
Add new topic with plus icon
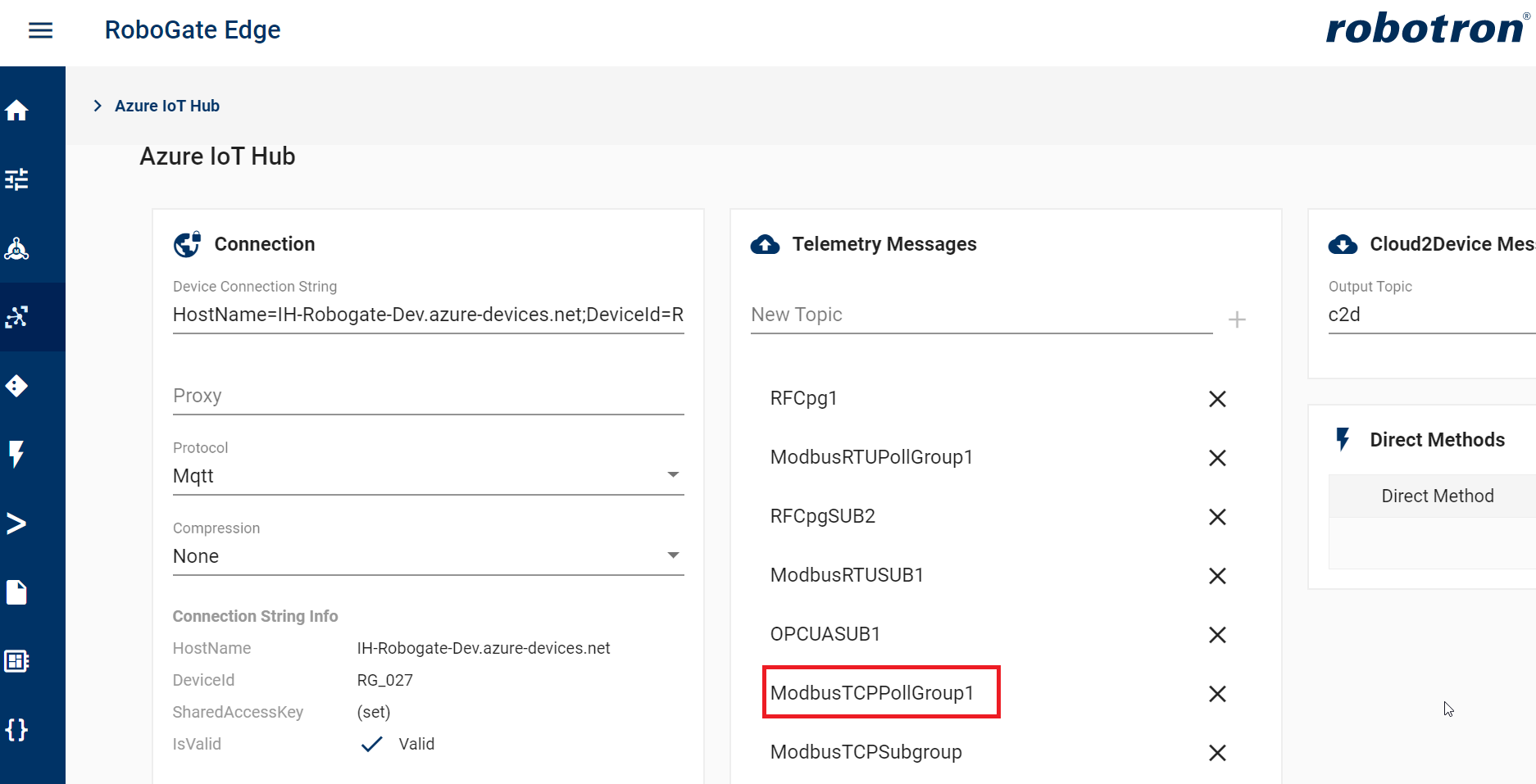(1237, 319)
